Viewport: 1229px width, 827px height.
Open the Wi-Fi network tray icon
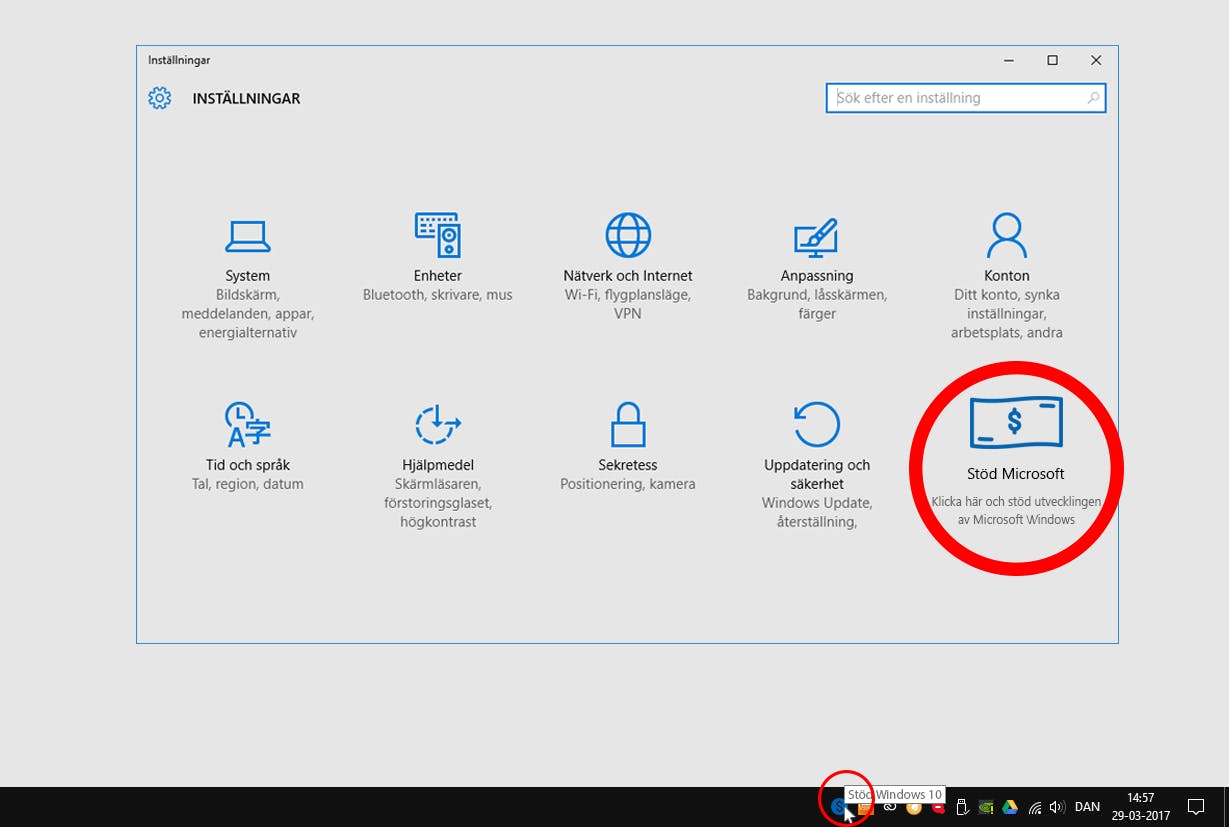coord(1035,807)
